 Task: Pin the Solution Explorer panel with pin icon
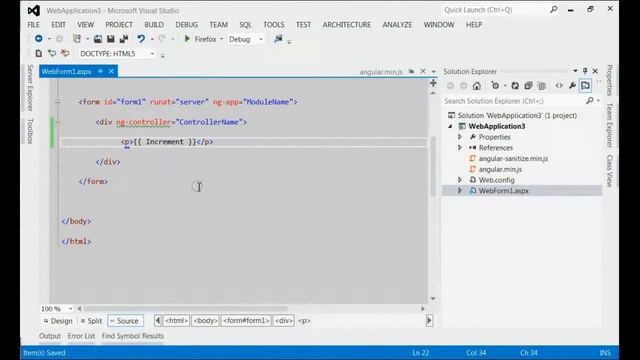585,71
